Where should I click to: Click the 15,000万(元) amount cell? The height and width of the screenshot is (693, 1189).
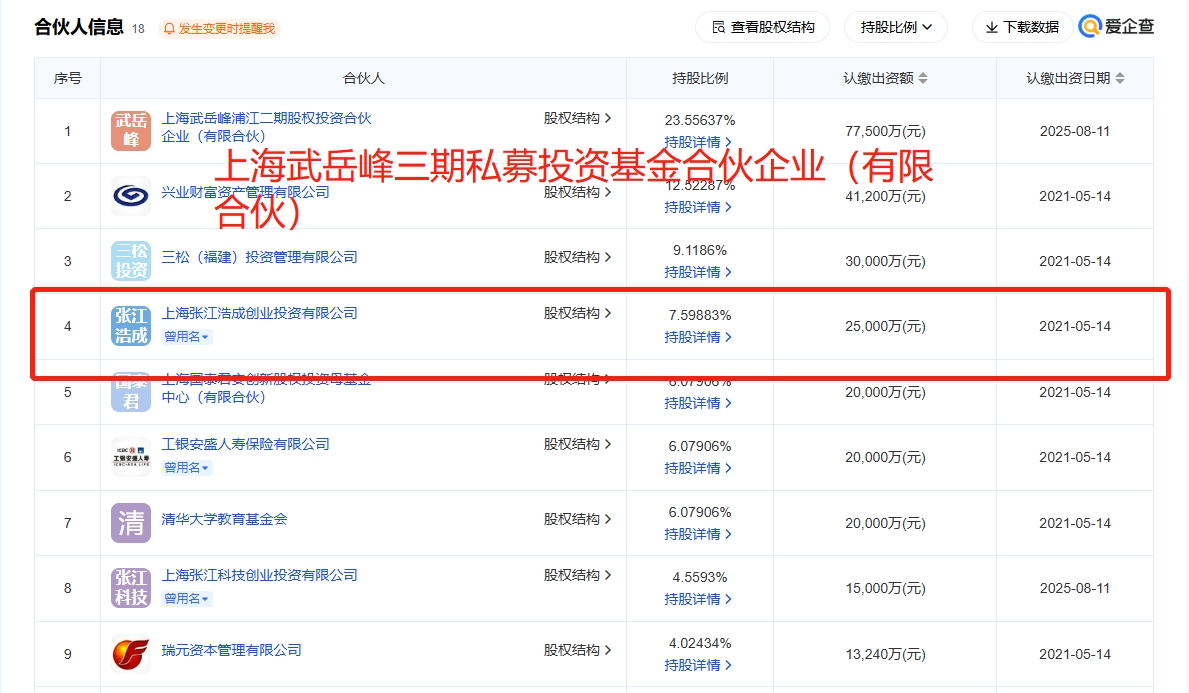click(885, 588)
